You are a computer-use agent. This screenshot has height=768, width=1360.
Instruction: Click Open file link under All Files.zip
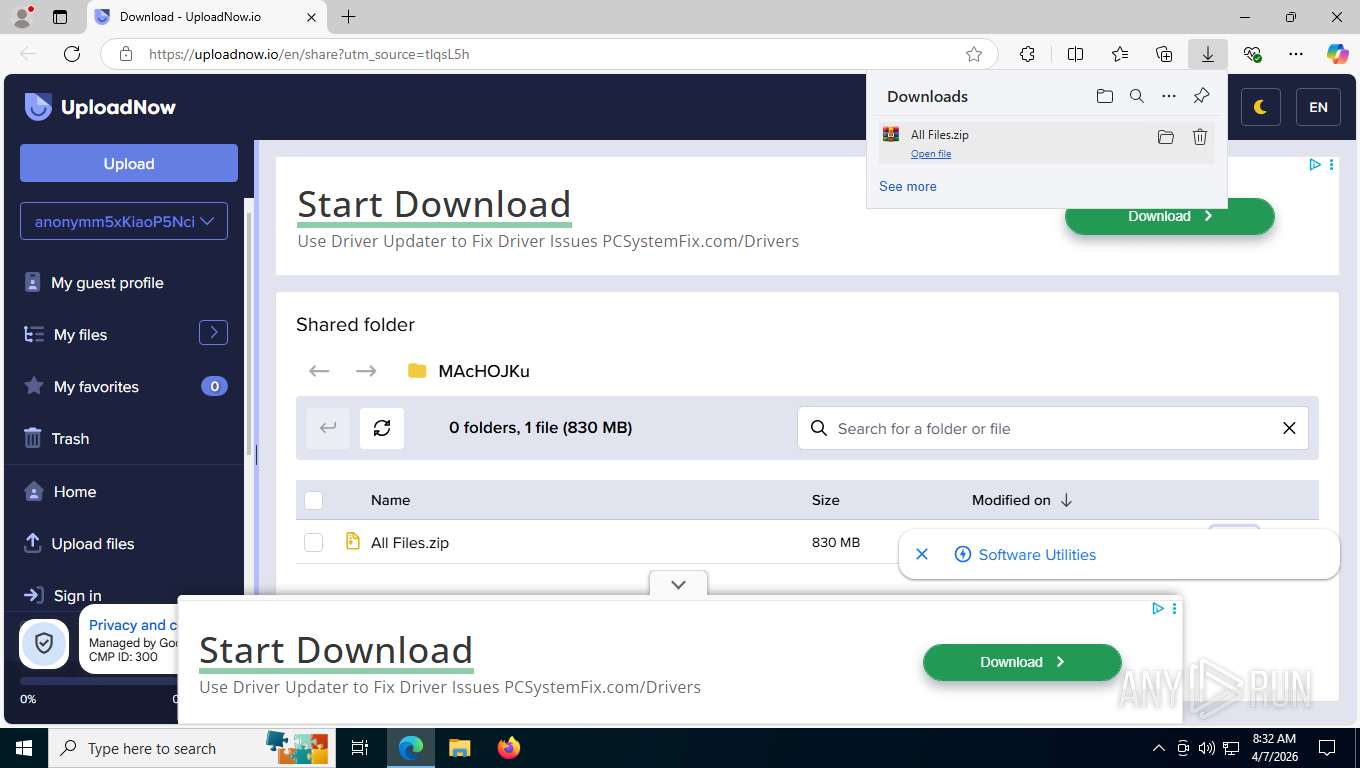point(931,153)
